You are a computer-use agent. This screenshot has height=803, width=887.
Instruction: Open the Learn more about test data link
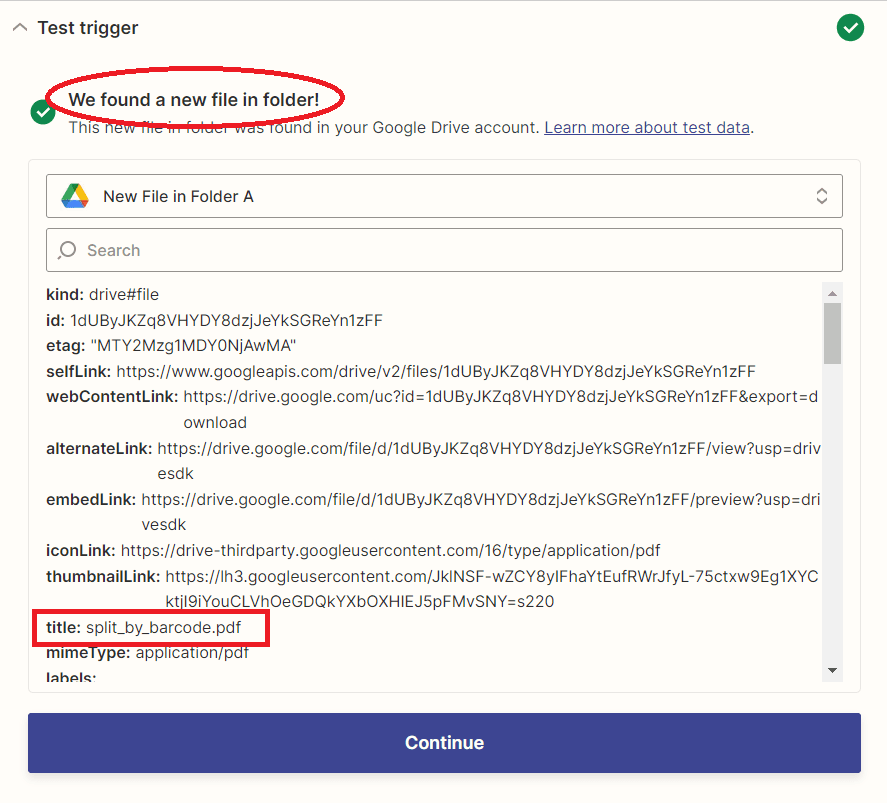pyautogui.click(x=646, y=127)
